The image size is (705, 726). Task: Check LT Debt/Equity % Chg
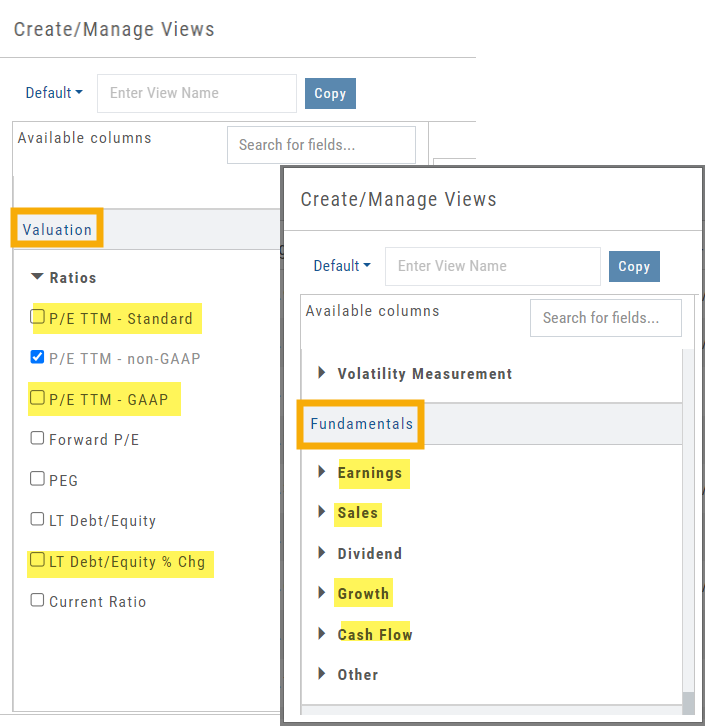point(38,560)
